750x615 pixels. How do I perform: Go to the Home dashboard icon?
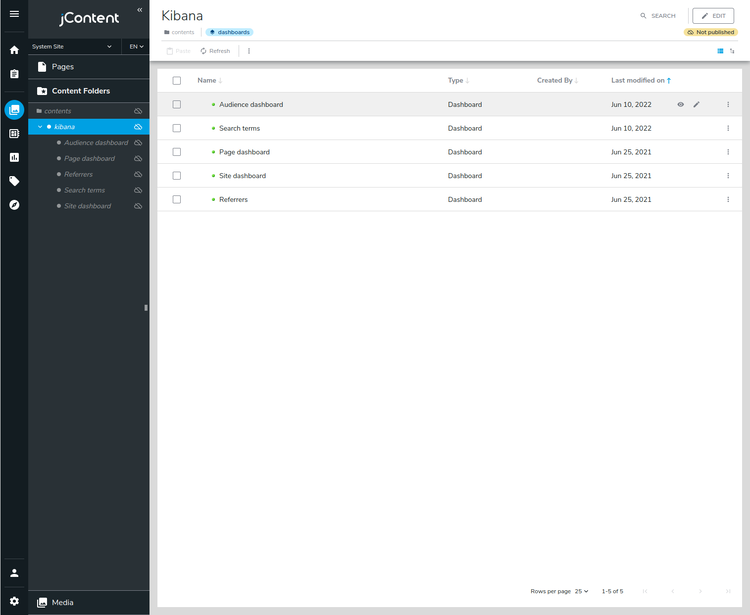[x=14, y=50]
